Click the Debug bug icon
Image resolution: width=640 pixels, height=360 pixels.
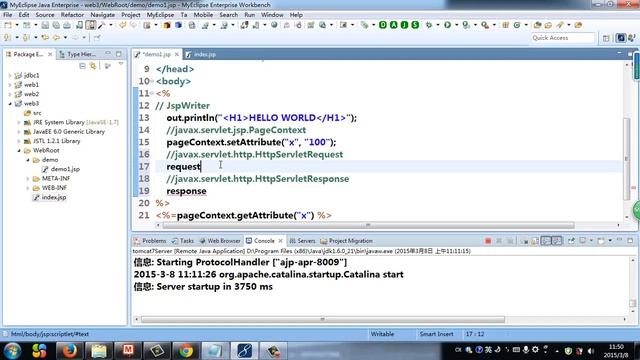click(x=429, y=25)
